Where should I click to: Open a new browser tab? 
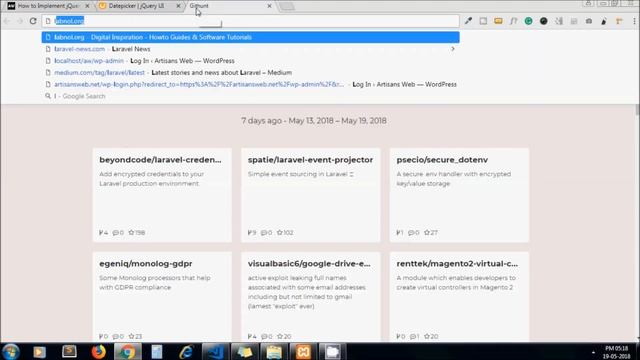[x=287, y=6]
